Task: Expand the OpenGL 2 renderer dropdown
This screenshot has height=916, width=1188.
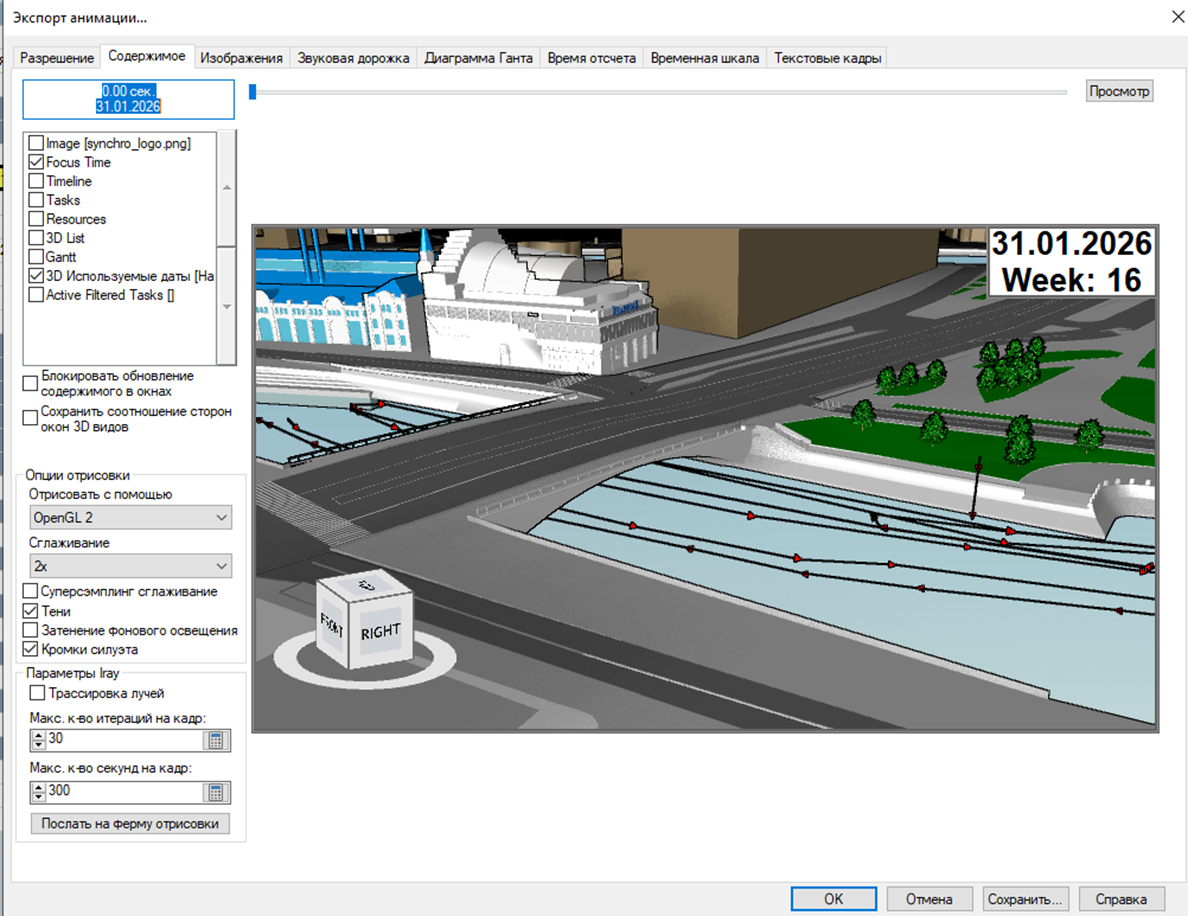Action: (x=131, y=517)
